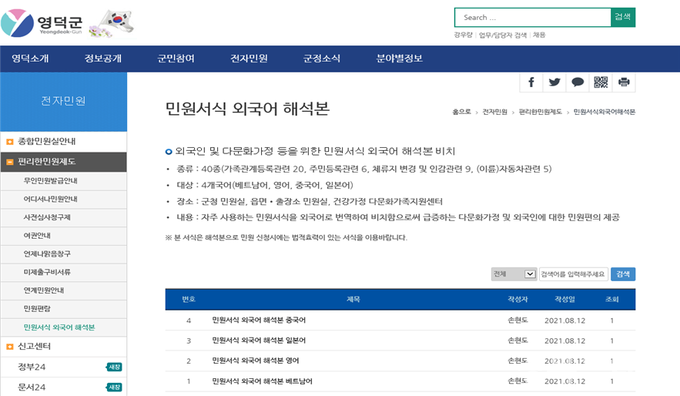Click the blue 검색 board search button
680x396 pixels.
coord(623,274)
